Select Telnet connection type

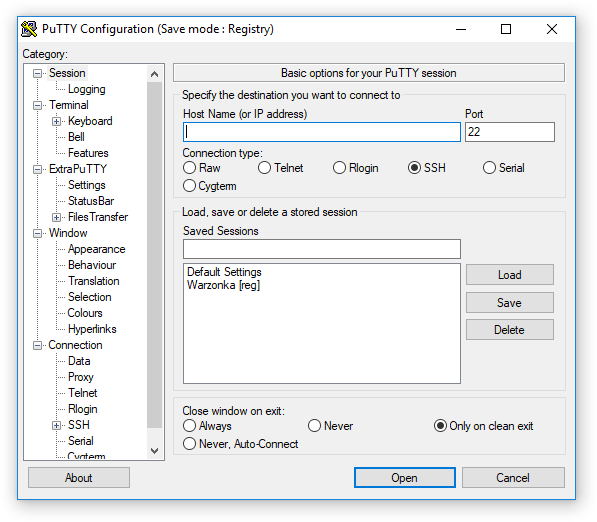pos(264,168)
